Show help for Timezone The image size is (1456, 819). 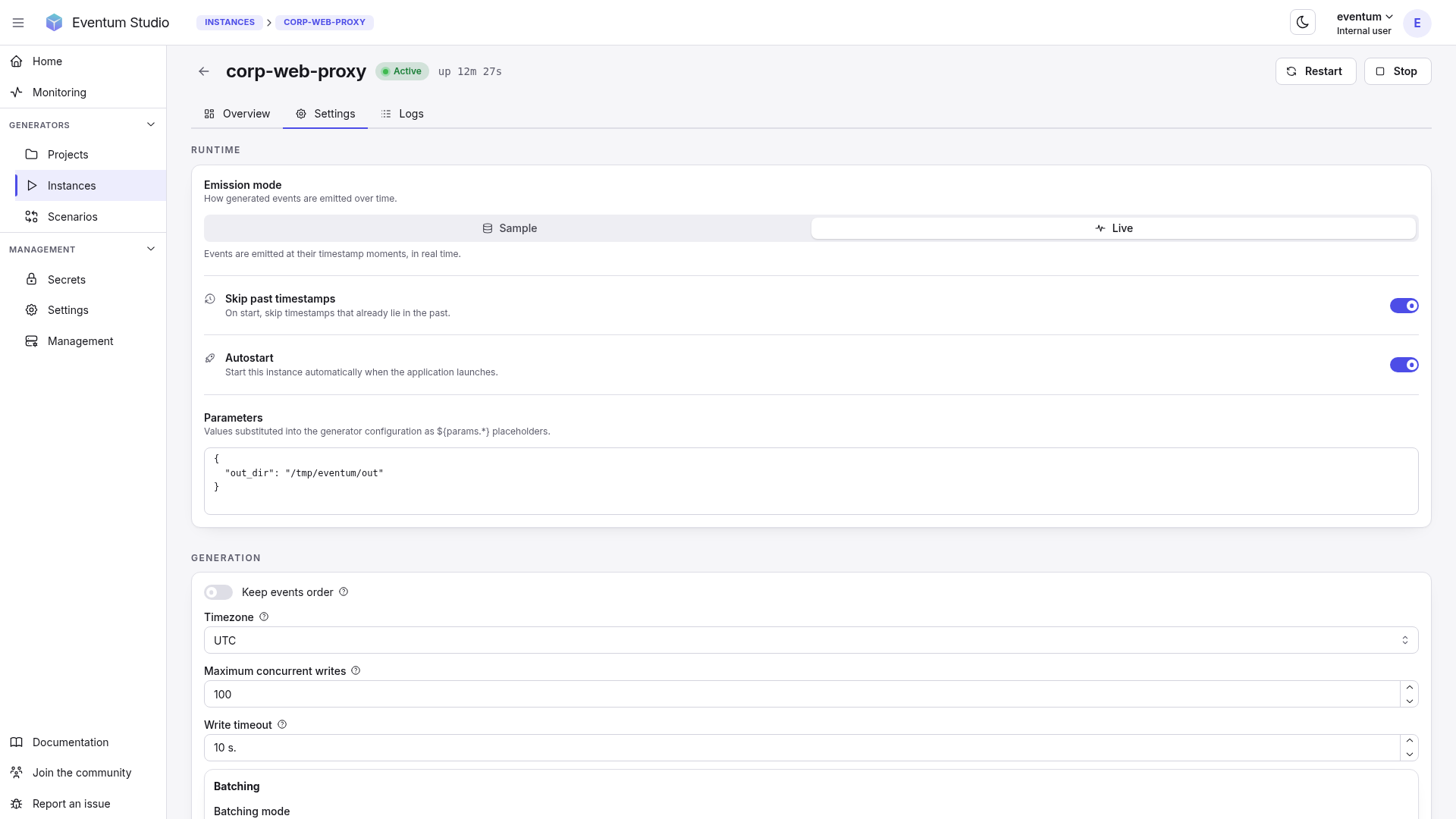[x=264, y=617]
